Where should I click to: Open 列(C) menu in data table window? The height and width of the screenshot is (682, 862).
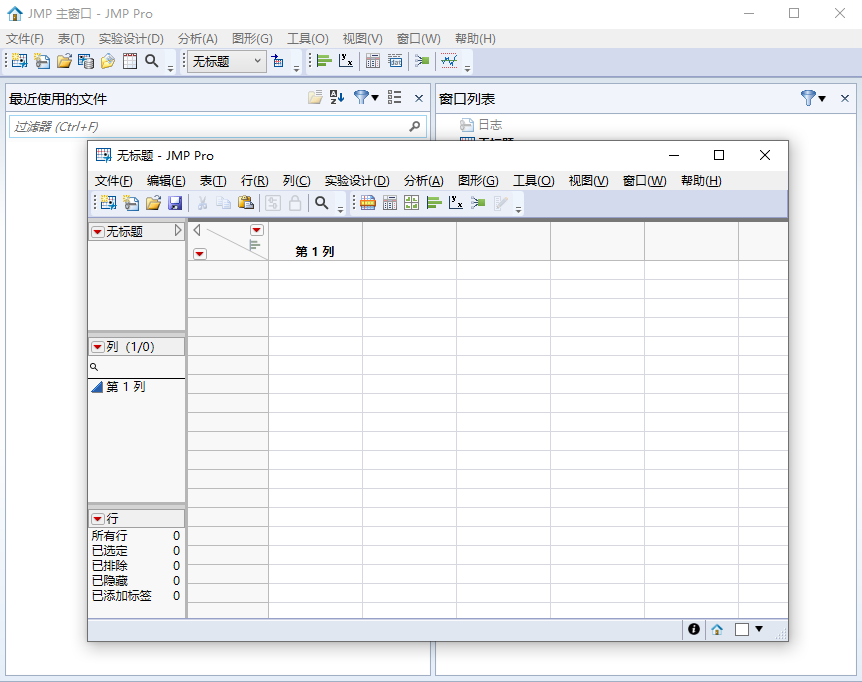[x=297, y=181]
